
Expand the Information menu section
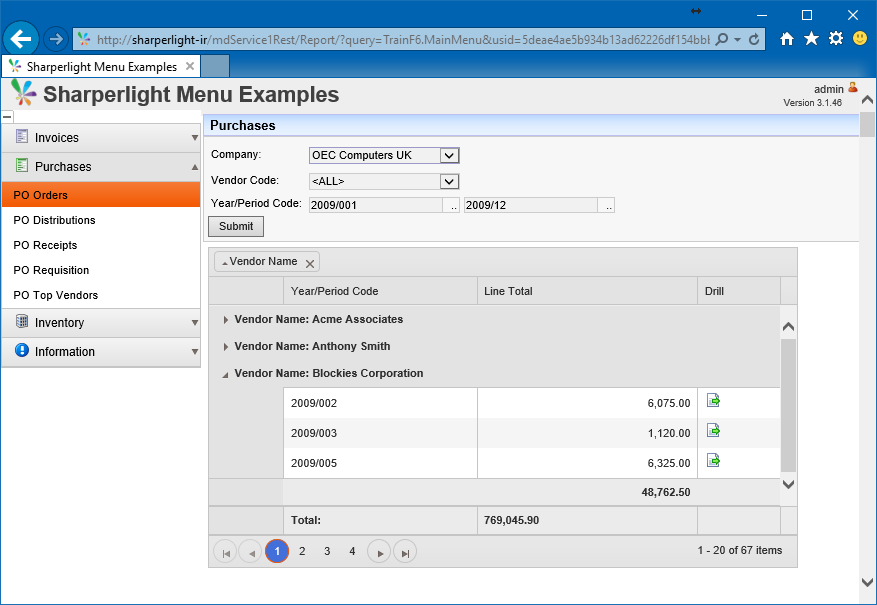(x=101, y=352)
